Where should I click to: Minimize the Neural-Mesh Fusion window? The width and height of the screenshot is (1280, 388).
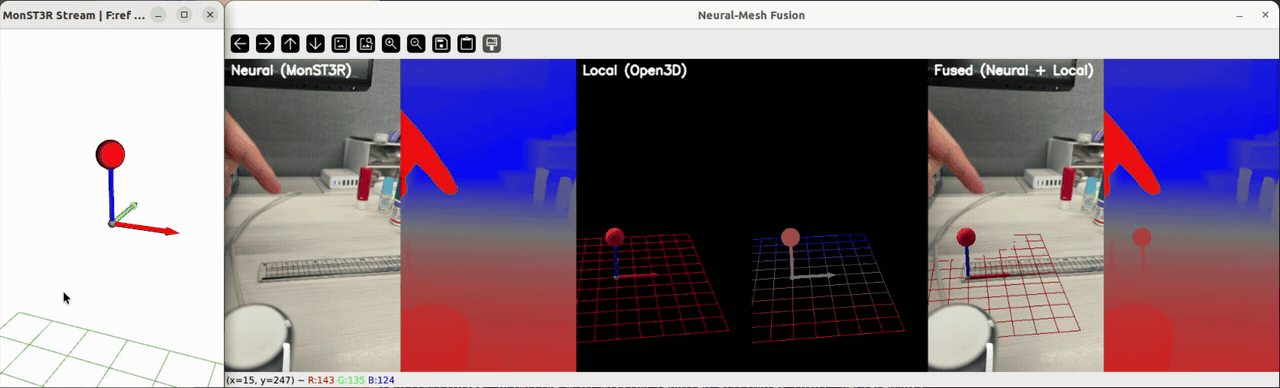1239,15
